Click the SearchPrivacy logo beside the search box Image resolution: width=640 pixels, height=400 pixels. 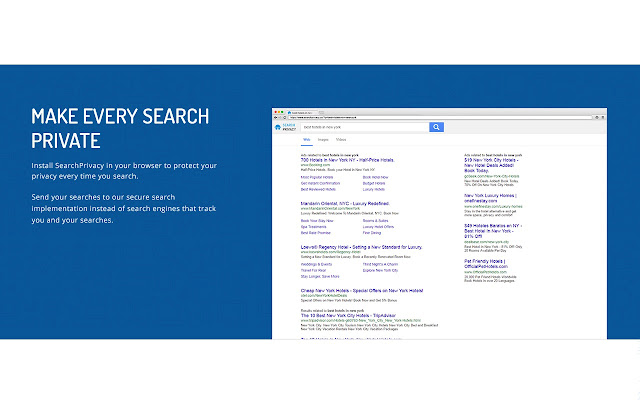[285, 127]
